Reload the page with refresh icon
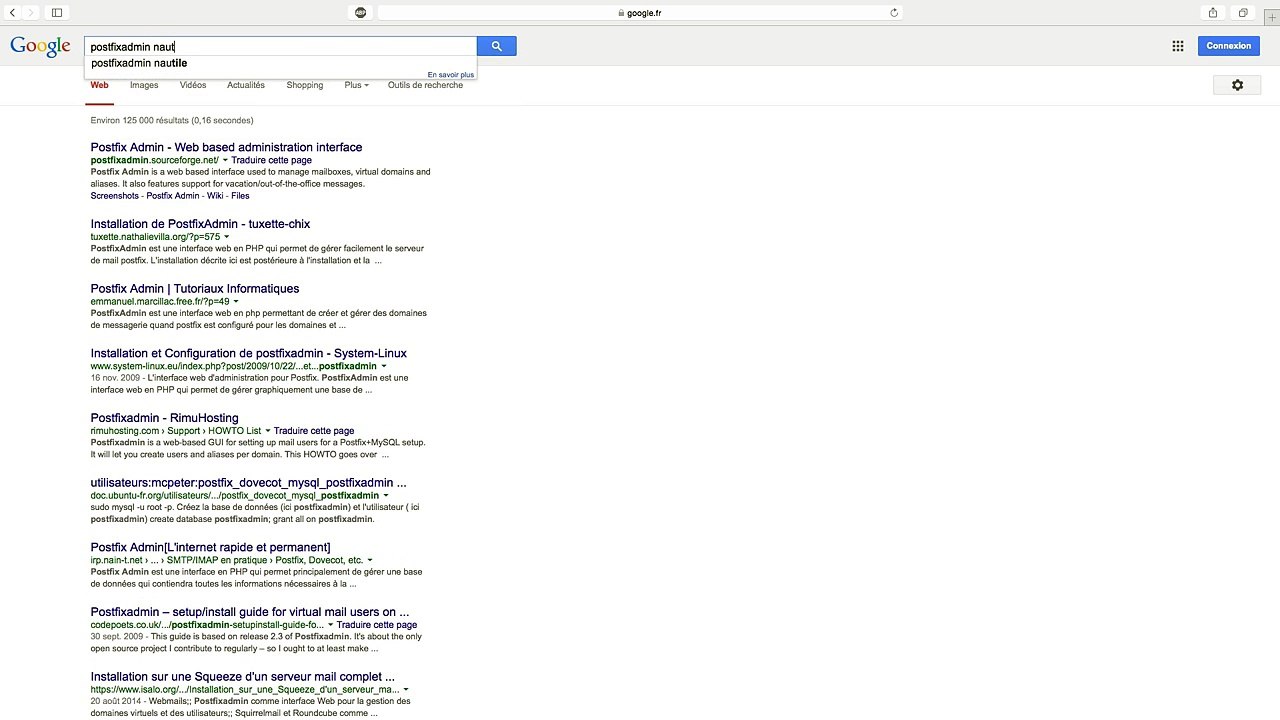 [x=894, y=13]
